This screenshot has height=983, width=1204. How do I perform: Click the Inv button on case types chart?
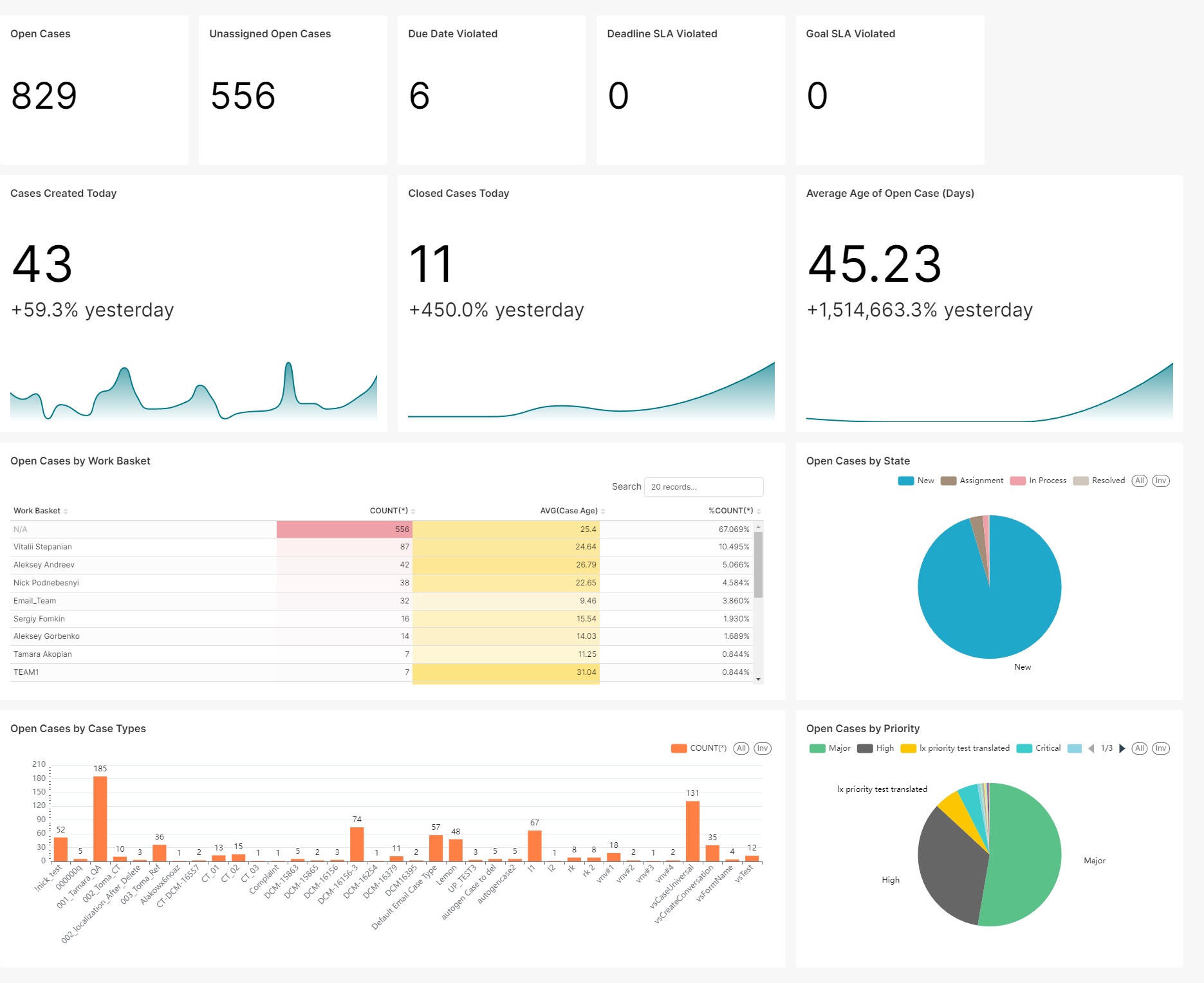[762, 748]
